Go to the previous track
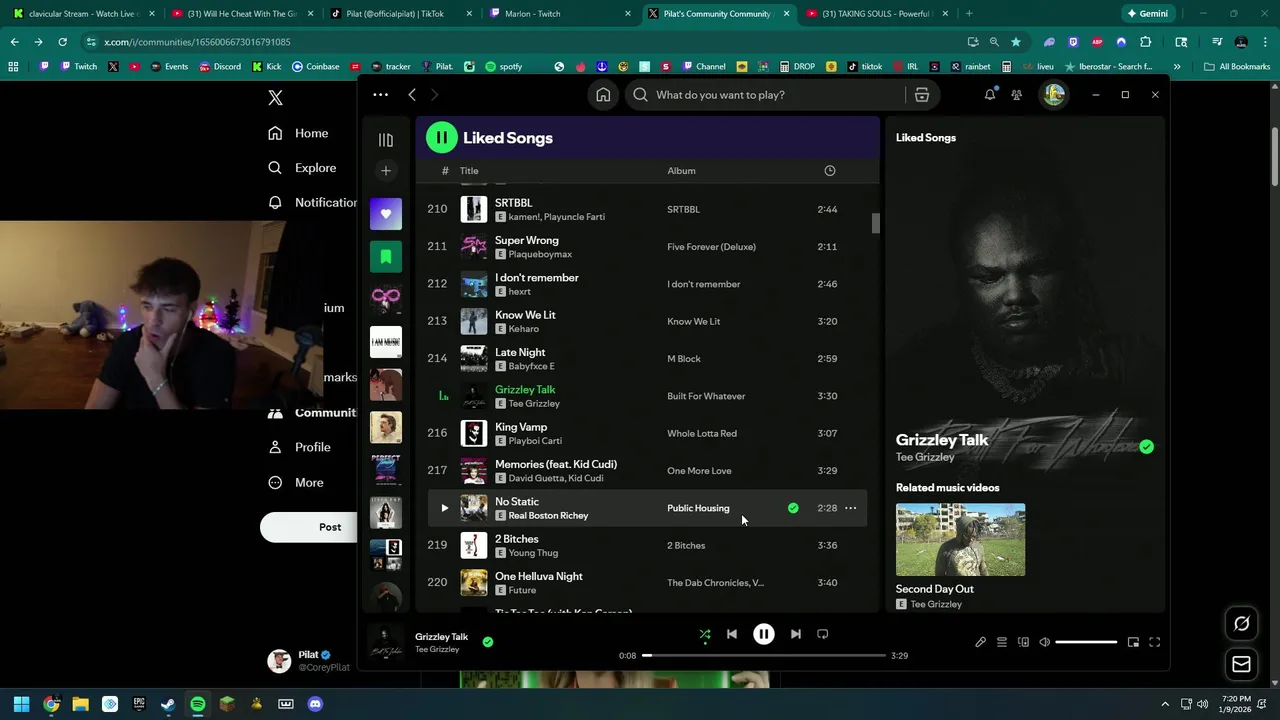This screenshot has width=1280, height=720. click(x=732, y=634)
